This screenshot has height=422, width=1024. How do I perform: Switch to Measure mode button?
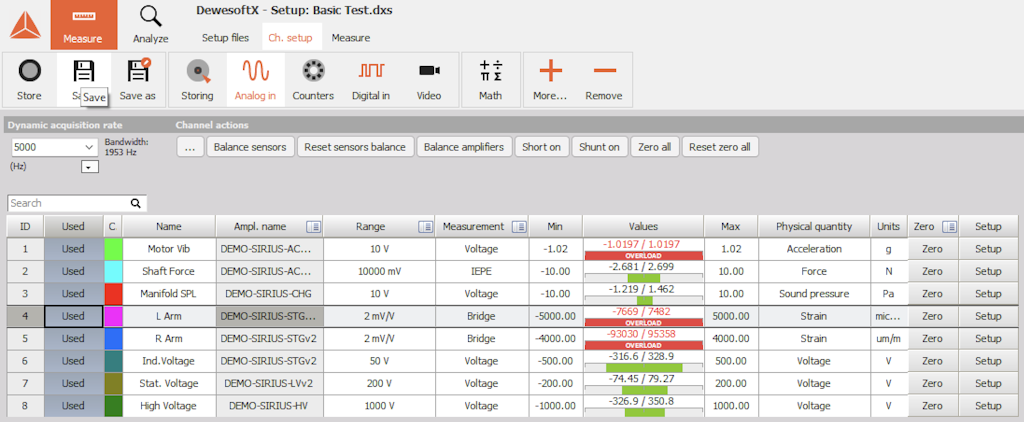(x=83, y=25)
